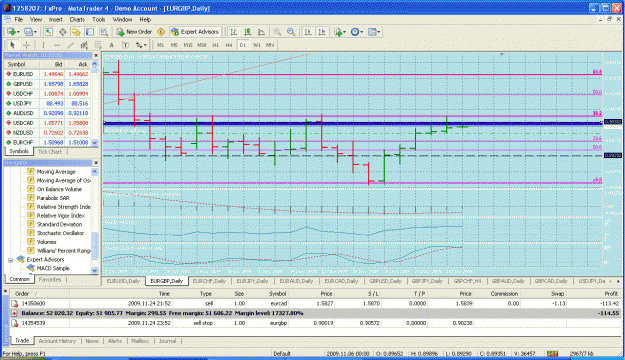Select the horizontal line tool
Image resolution: width=625 pixels, height=360 pixels.
57,45
